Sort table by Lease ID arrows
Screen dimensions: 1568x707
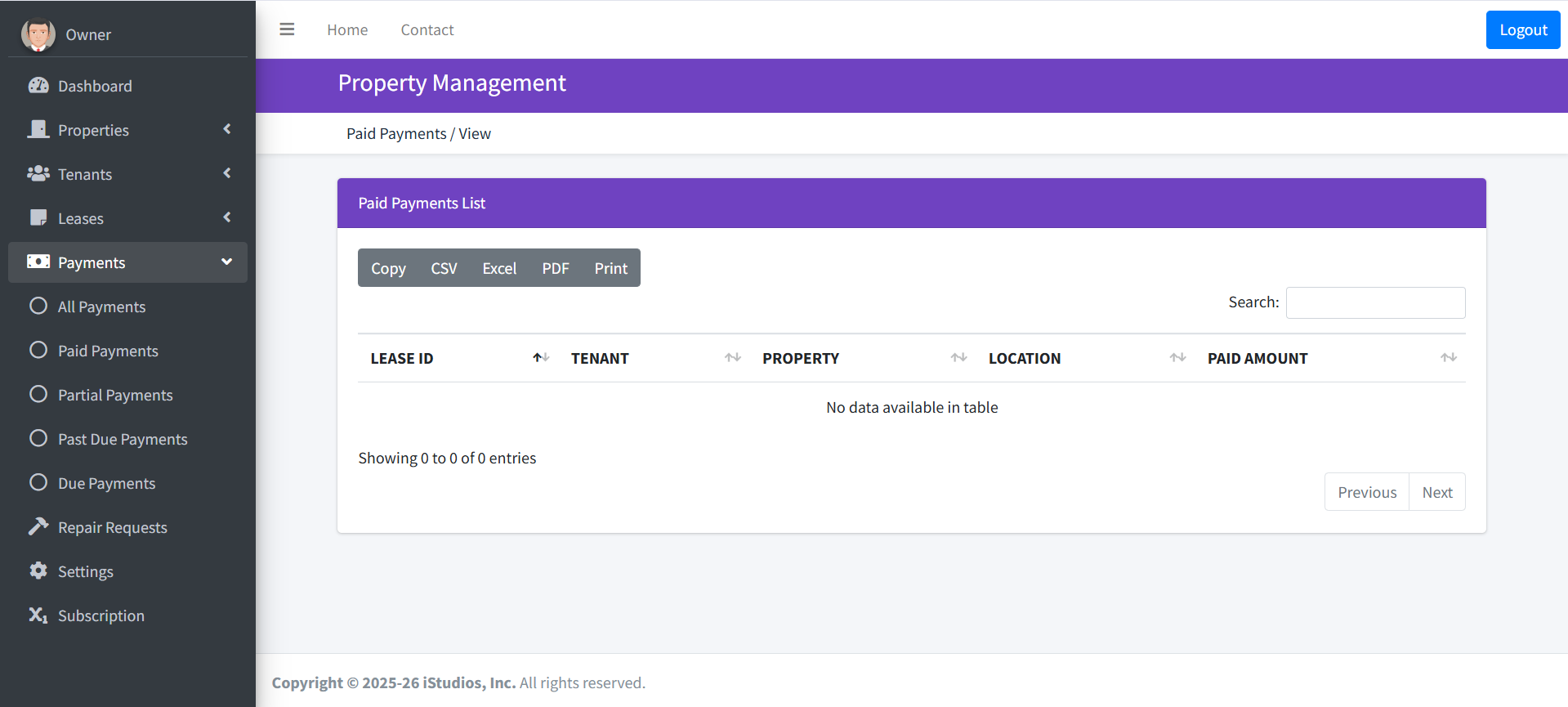tap(540, 358)
